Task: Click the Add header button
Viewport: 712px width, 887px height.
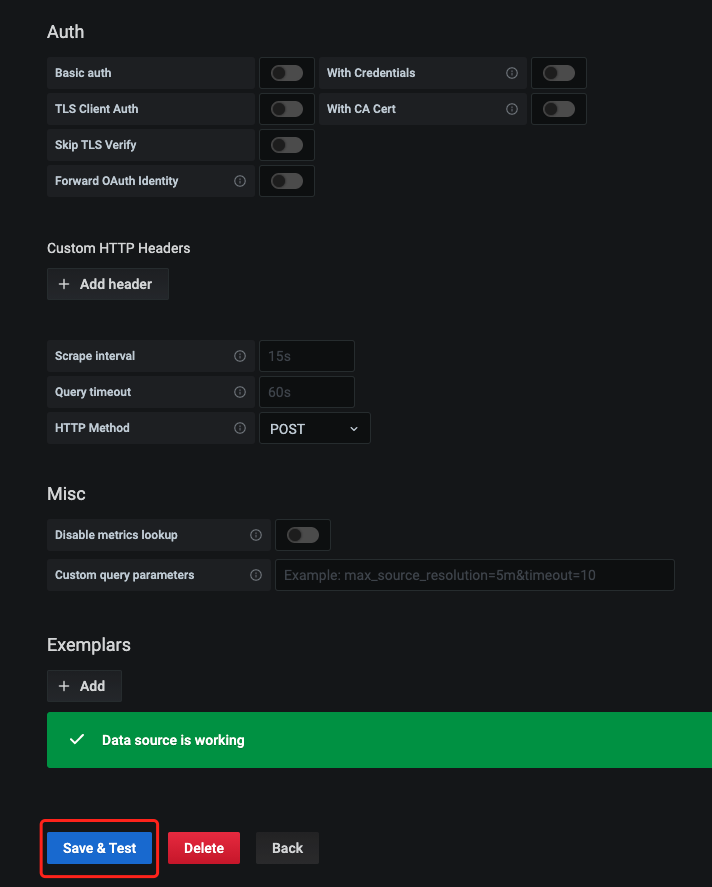Action: pyautogui.click(x=107, y=284)
